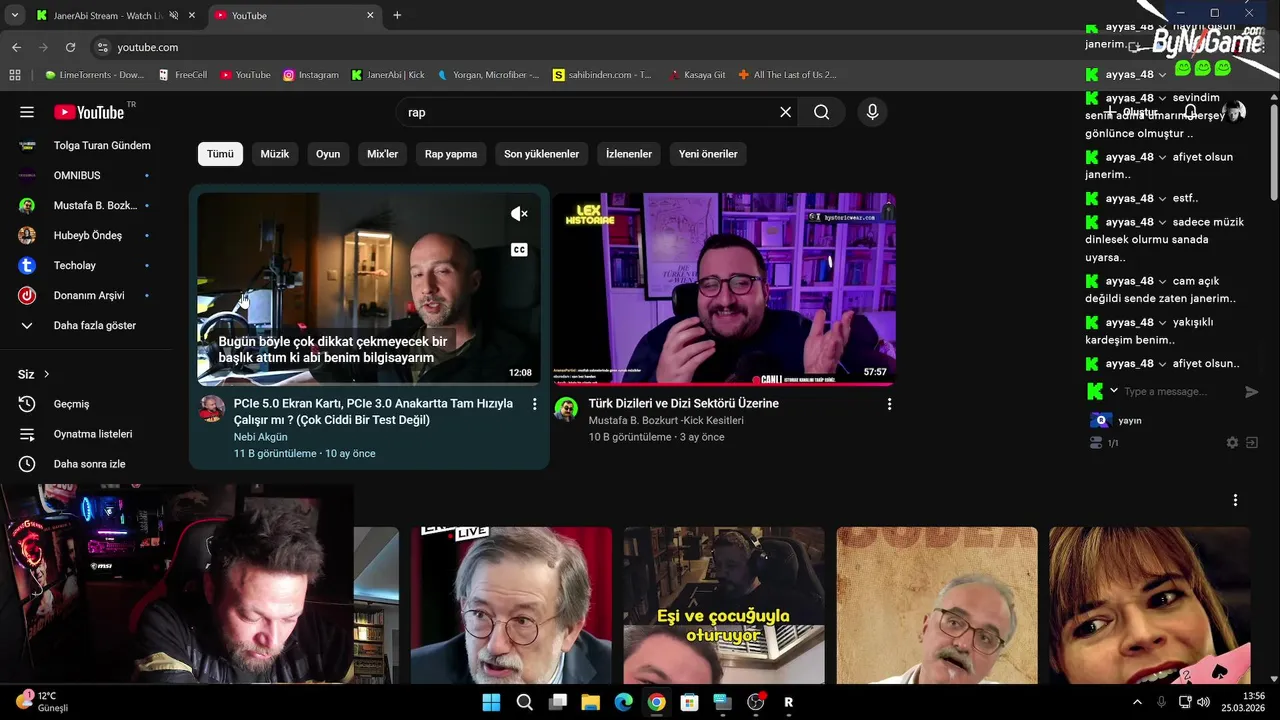Play the Türk Dizileri video thumbnail
Screen dimensions: 1280x720
(x=724, y=289)
